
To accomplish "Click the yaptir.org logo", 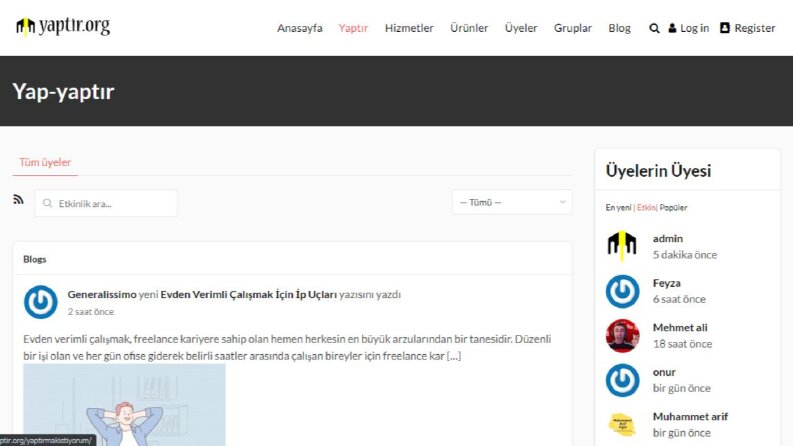I will click(x=63, y=26).
